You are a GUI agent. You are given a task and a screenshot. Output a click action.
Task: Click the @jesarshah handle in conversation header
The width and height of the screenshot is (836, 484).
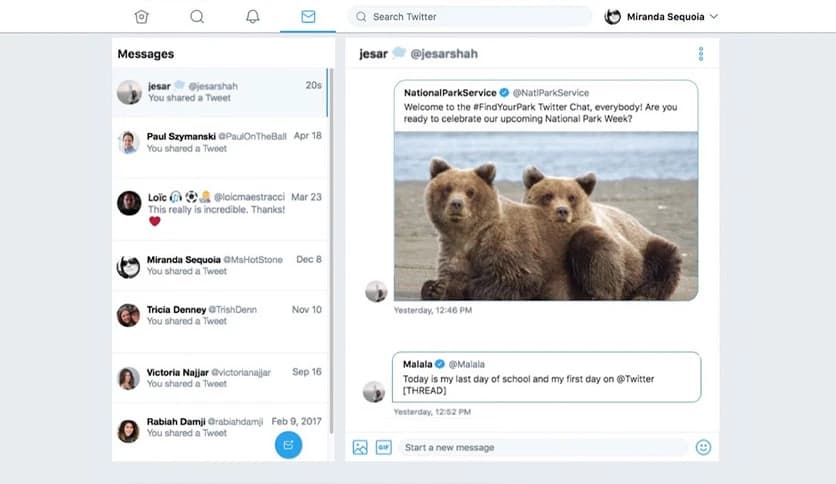444,54
